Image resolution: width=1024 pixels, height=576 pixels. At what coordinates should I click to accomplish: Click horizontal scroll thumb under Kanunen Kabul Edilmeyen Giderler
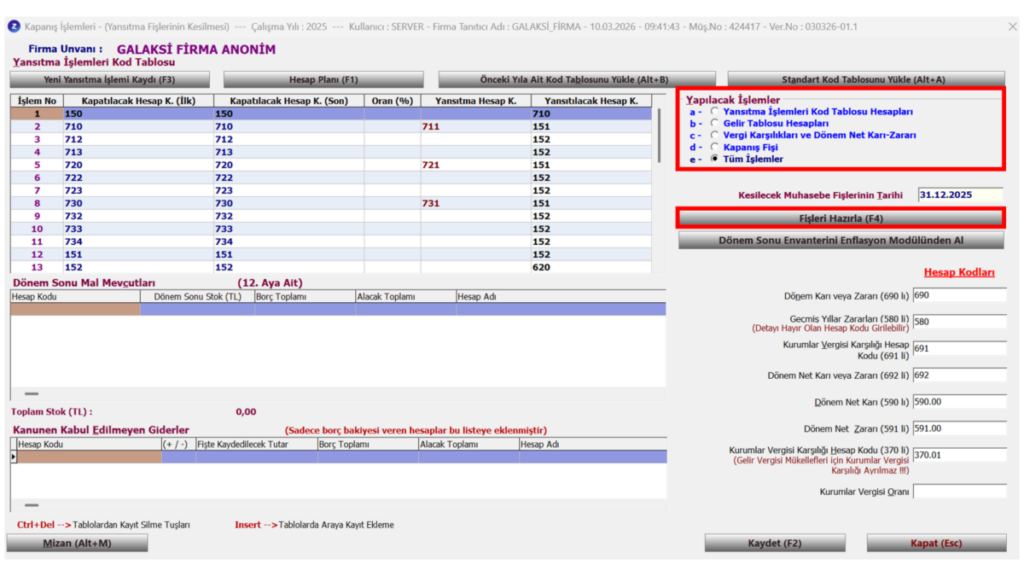pyautogui.click(x=31, y=505)
